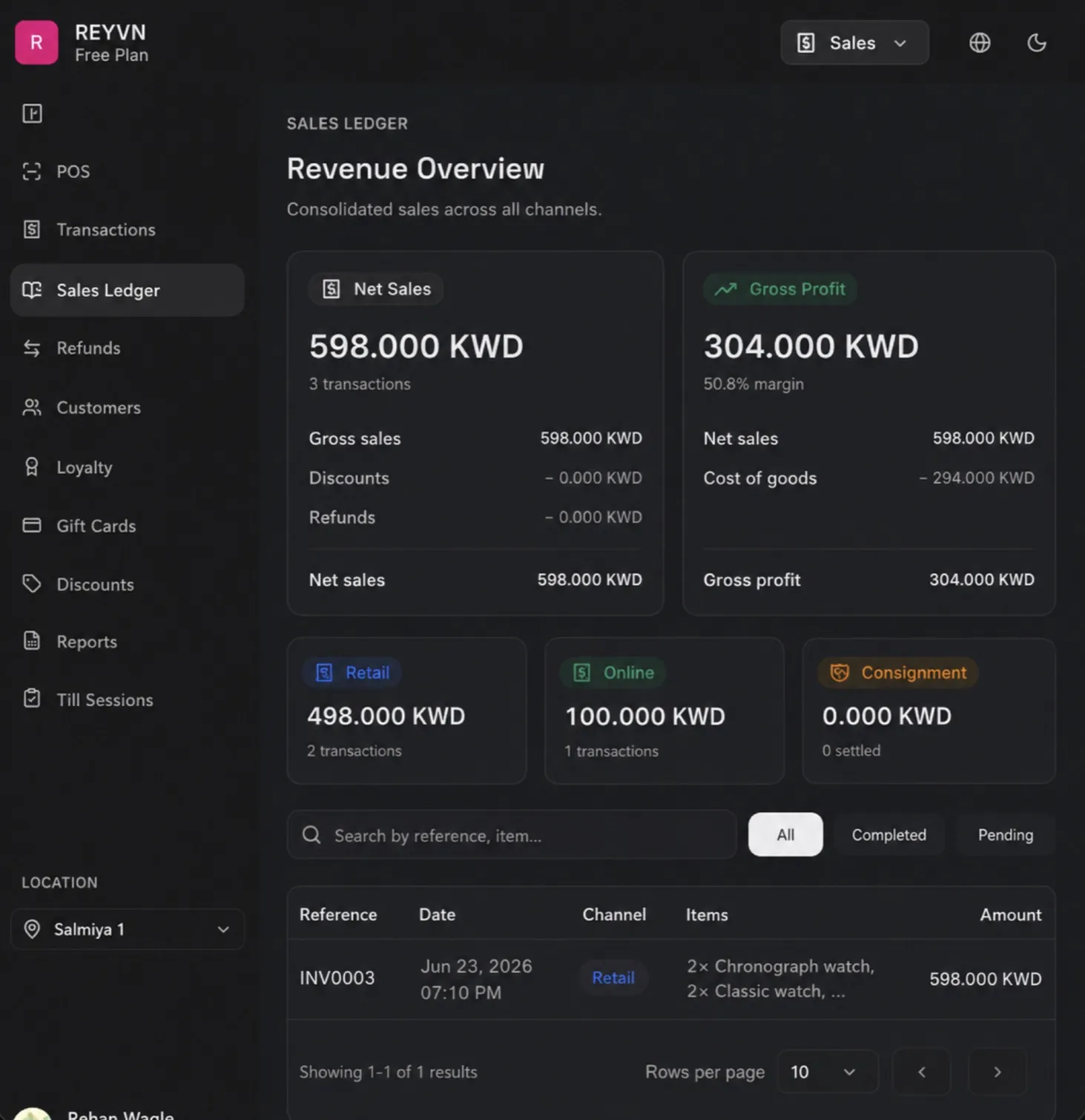Click the location pin icon
The width and height of the screenshot is (1085, 1120).
(32, 929)
